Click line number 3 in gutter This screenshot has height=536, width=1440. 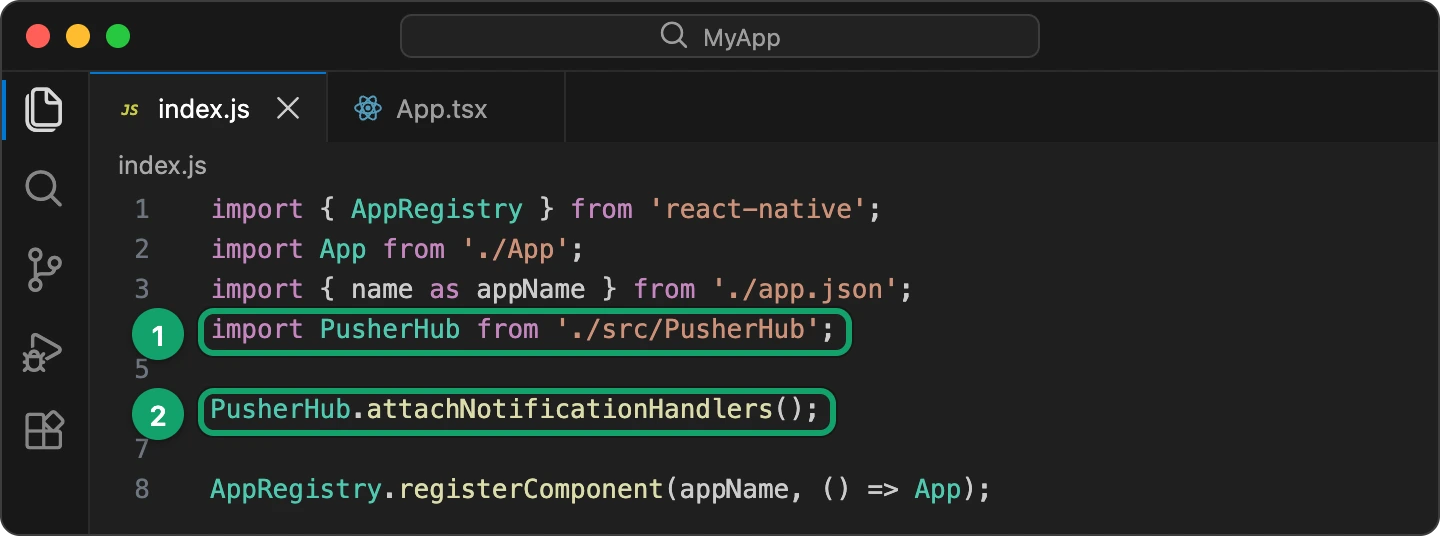point(141,289)
